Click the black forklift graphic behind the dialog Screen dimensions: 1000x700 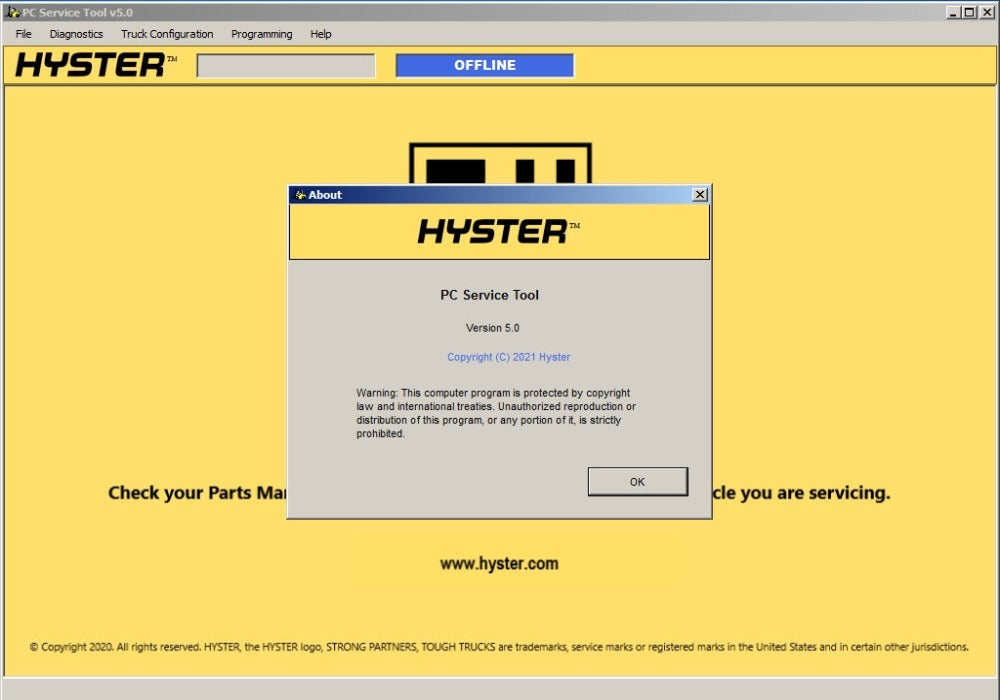click(x=500, y=163)
